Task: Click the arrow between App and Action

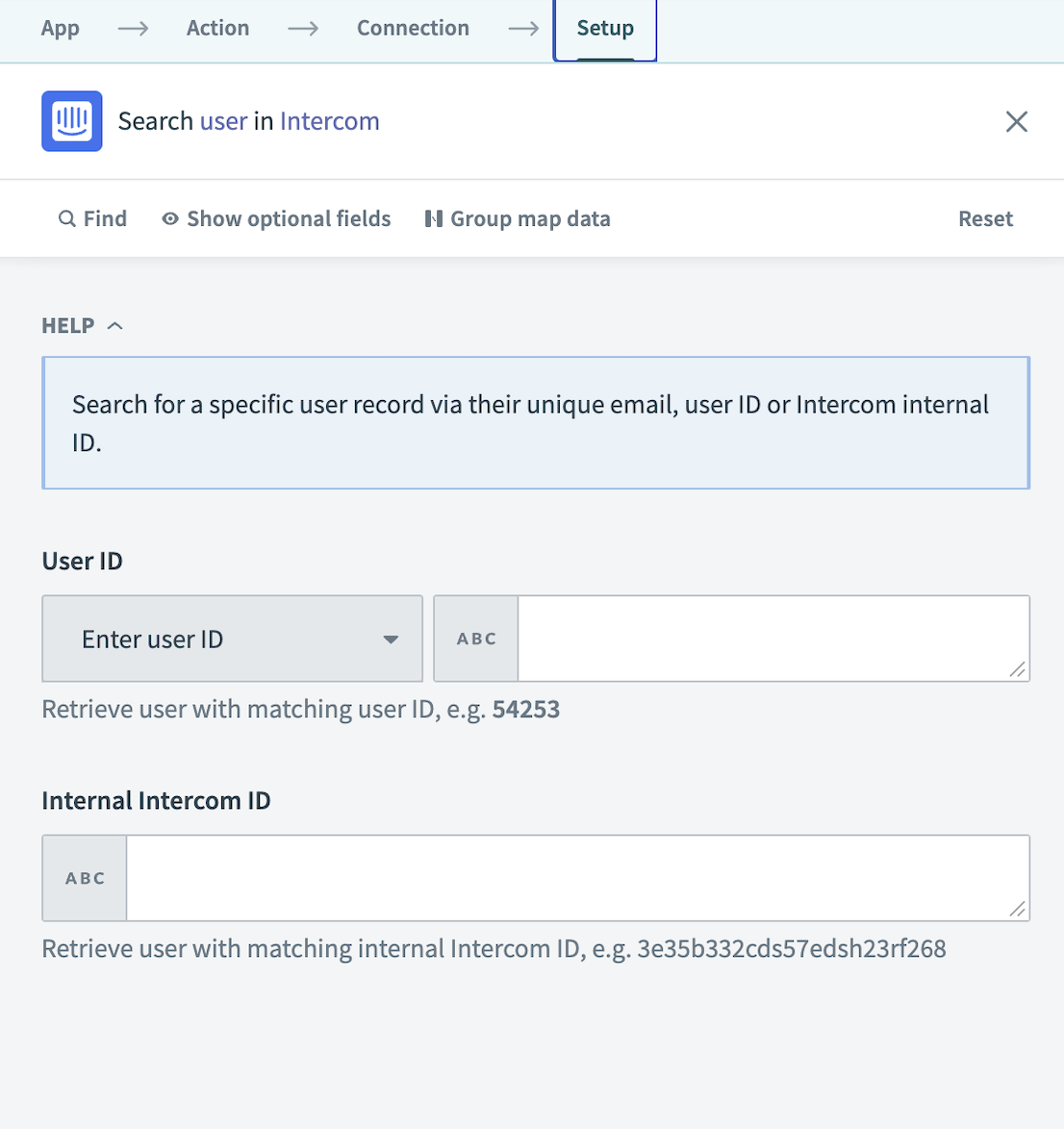Action: (132, 29)
